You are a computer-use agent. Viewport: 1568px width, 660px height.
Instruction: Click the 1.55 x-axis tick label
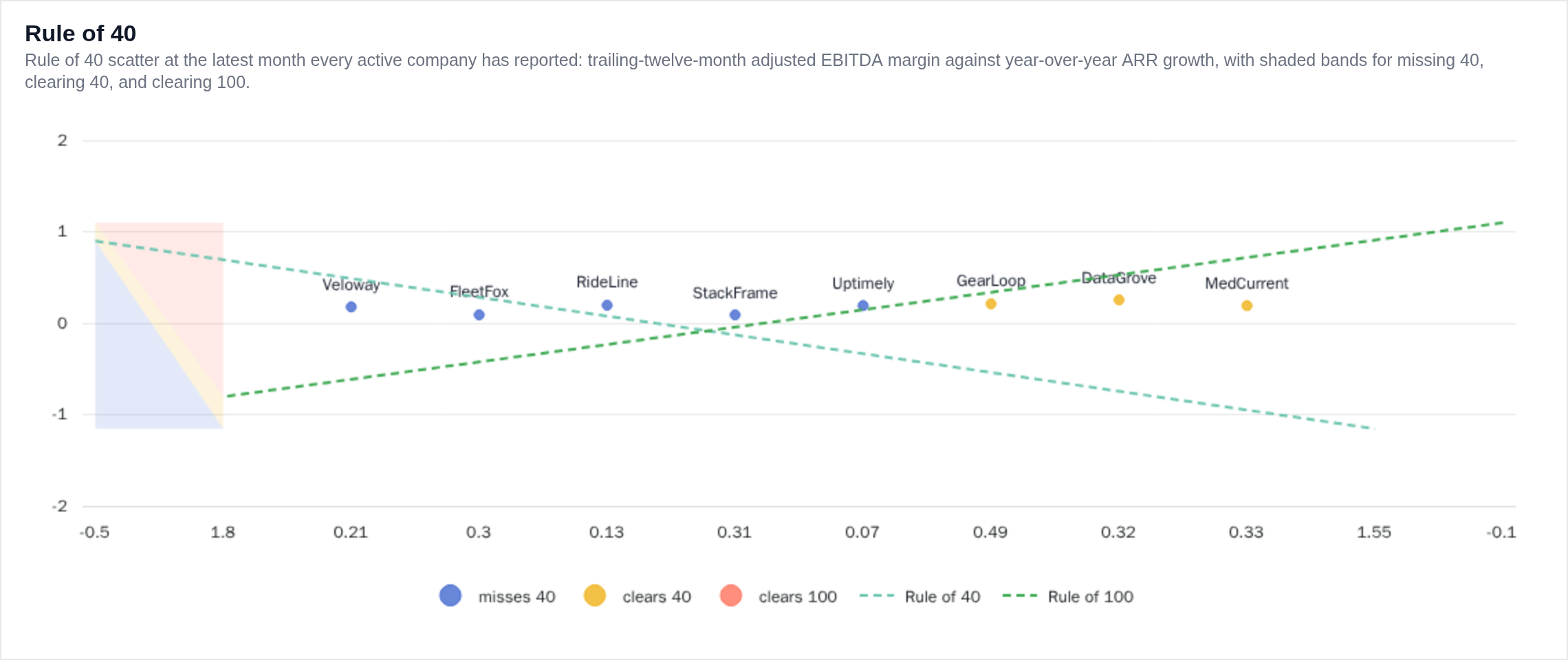pos(1374,532)
